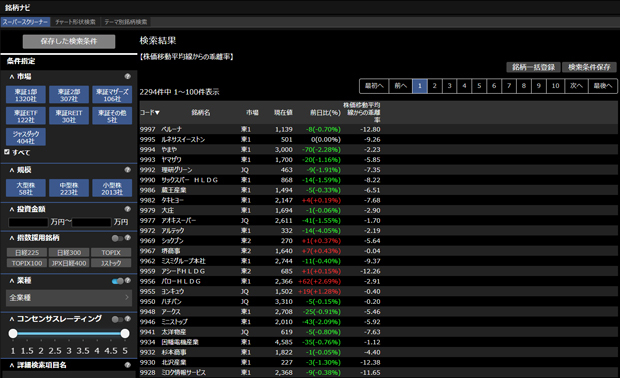This screenshot has height=378, width=620.
Task: Go to 次へ next page
Action: (577, 86)
